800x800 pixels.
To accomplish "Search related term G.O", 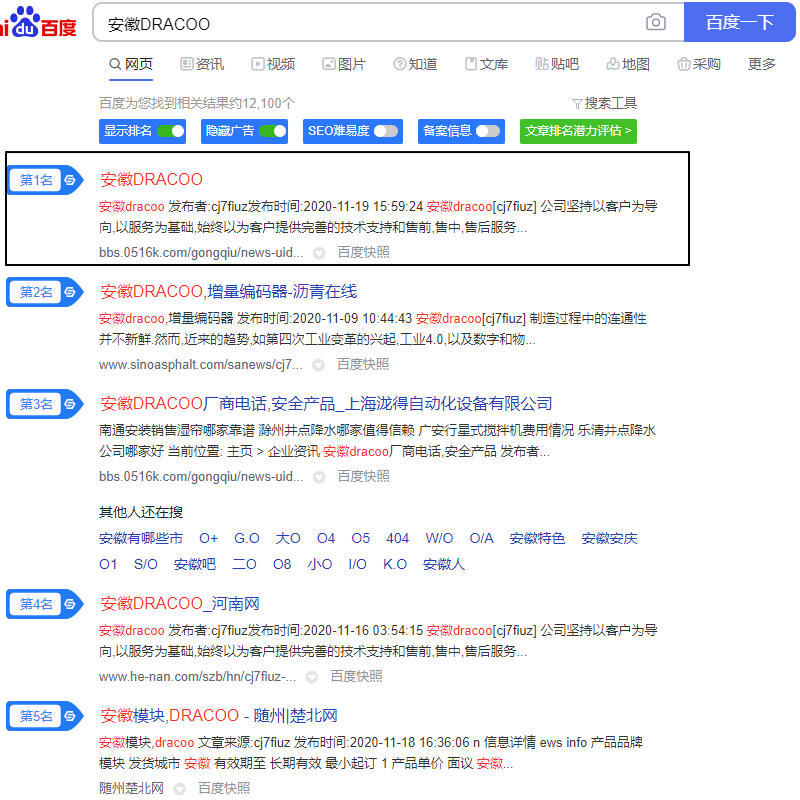I will [x=247, y=539].
